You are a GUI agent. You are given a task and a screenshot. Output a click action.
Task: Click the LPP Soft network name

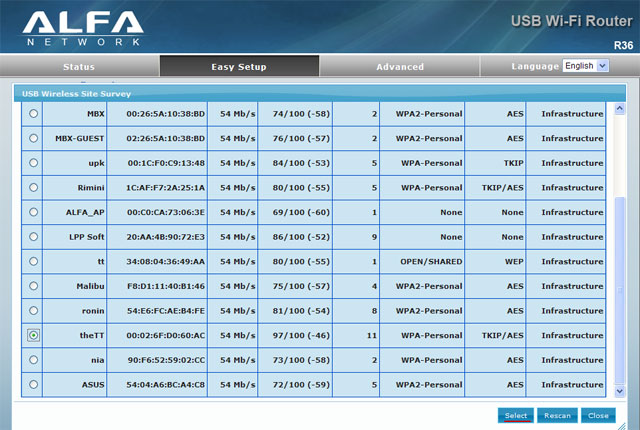tap(87, 237)
